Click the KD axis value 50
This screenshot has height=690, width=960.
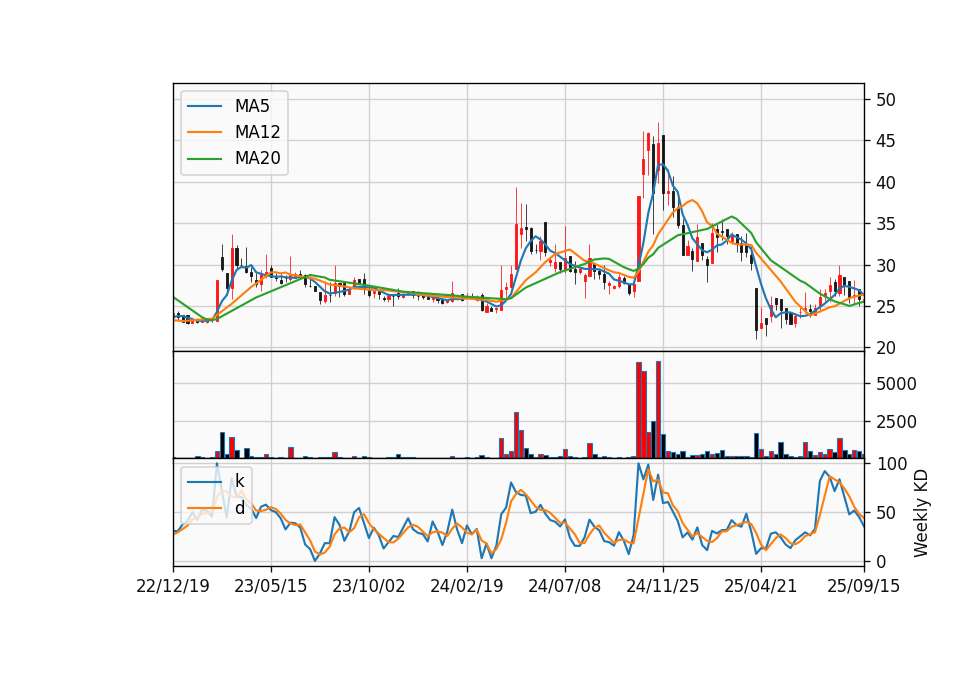pos(885,512)
